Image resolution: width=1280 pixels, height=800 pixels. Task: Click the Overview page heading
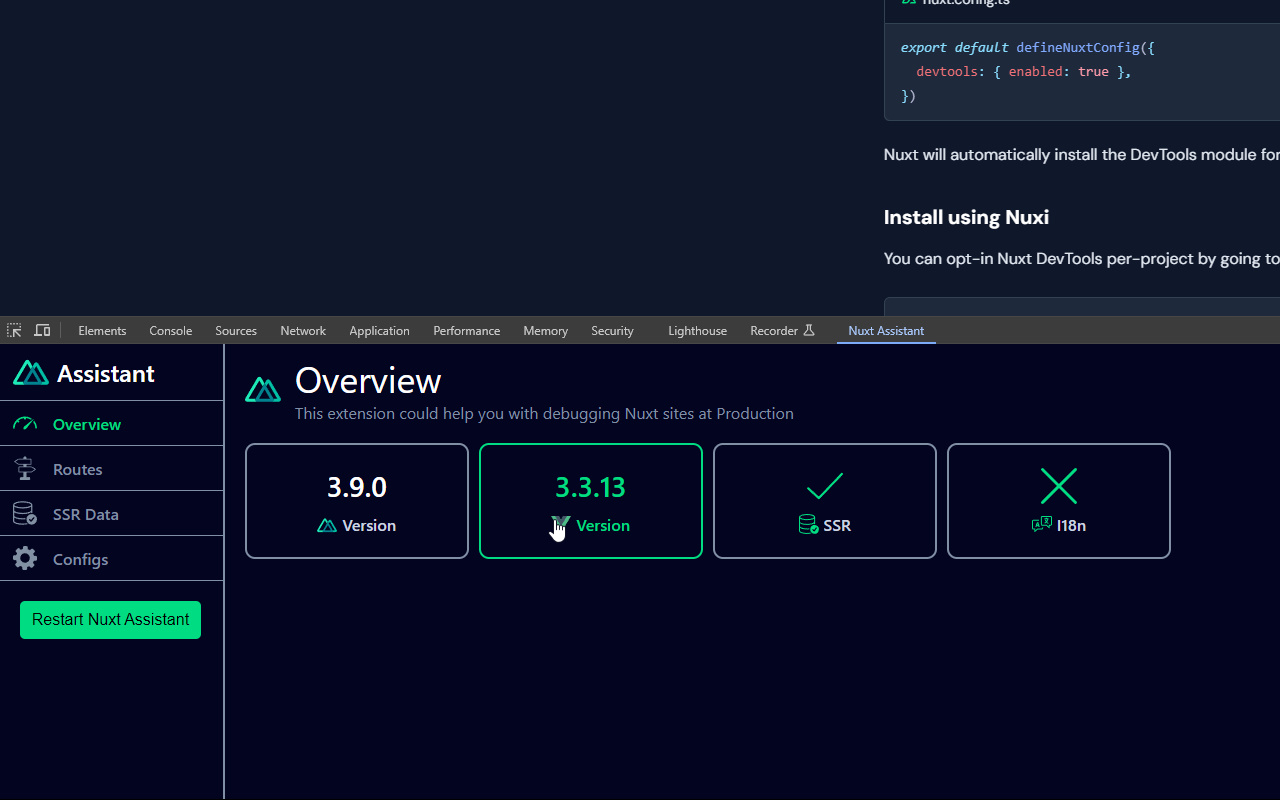(x=368, y=381)
